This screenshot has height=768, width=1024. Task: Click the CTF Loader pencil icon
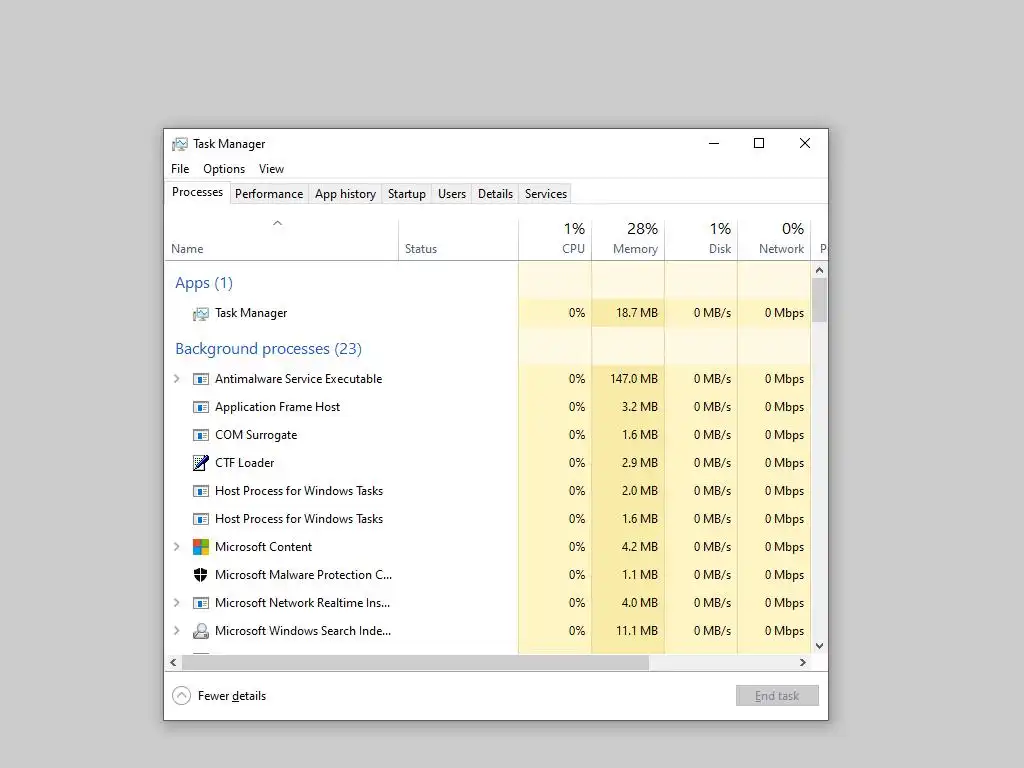[x=200, y=463]
